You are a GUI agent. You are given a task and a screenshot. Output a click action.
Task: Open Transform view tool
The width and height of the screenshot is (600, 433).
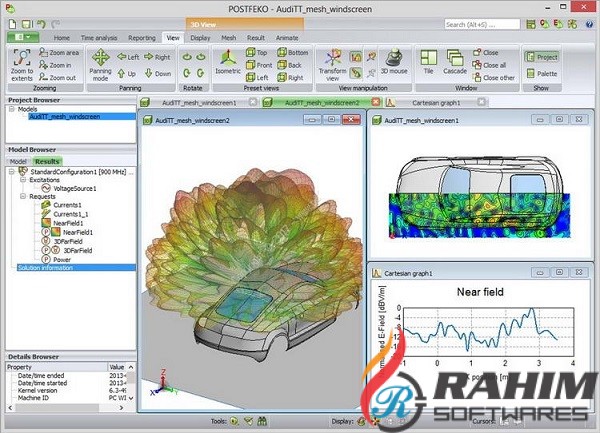[333, 65]
